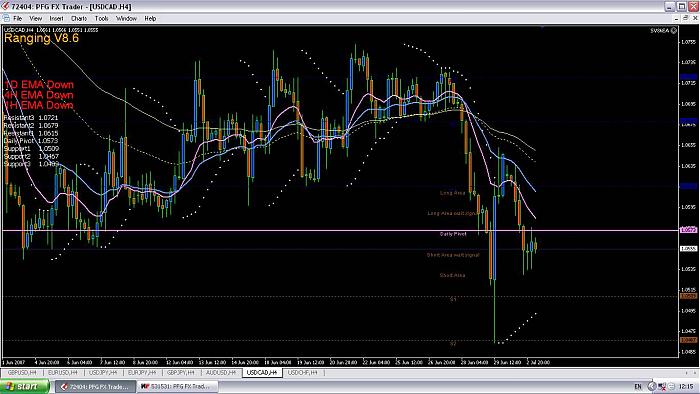Screen dimensions: 700x394
Task: Switch to the EURJPY,H4 chart tab
Action: click(x=142, y=372)
